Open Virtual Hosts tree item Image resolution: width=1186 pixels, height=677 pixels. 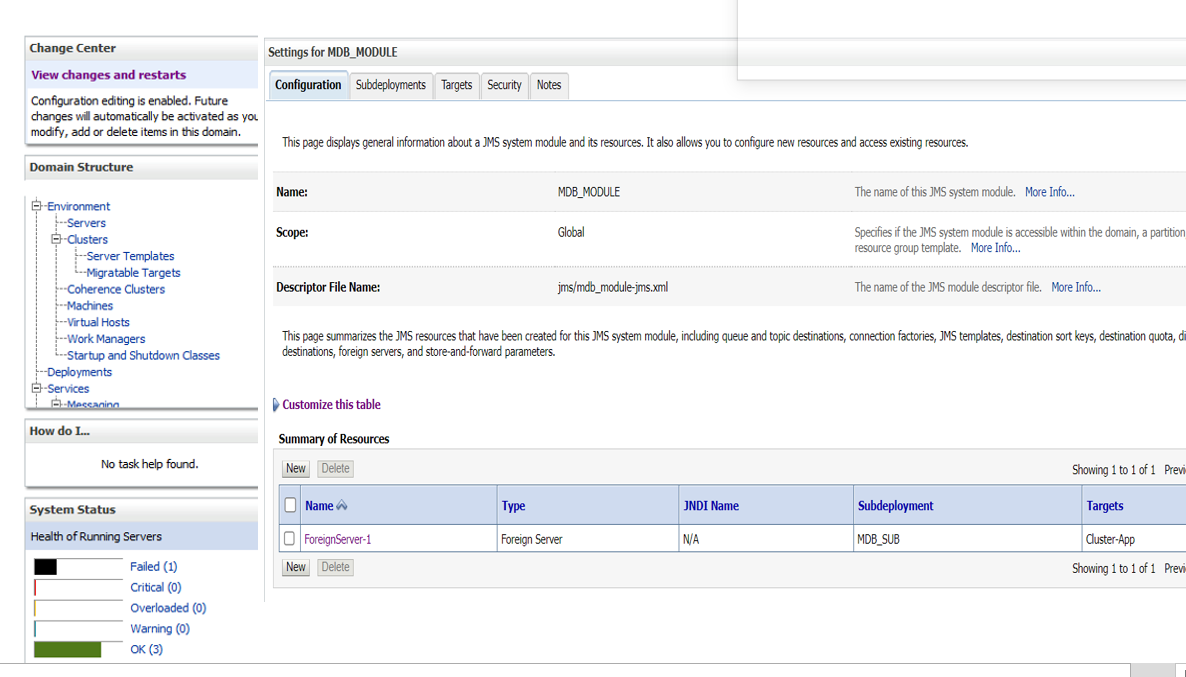[x=98, y=322]
